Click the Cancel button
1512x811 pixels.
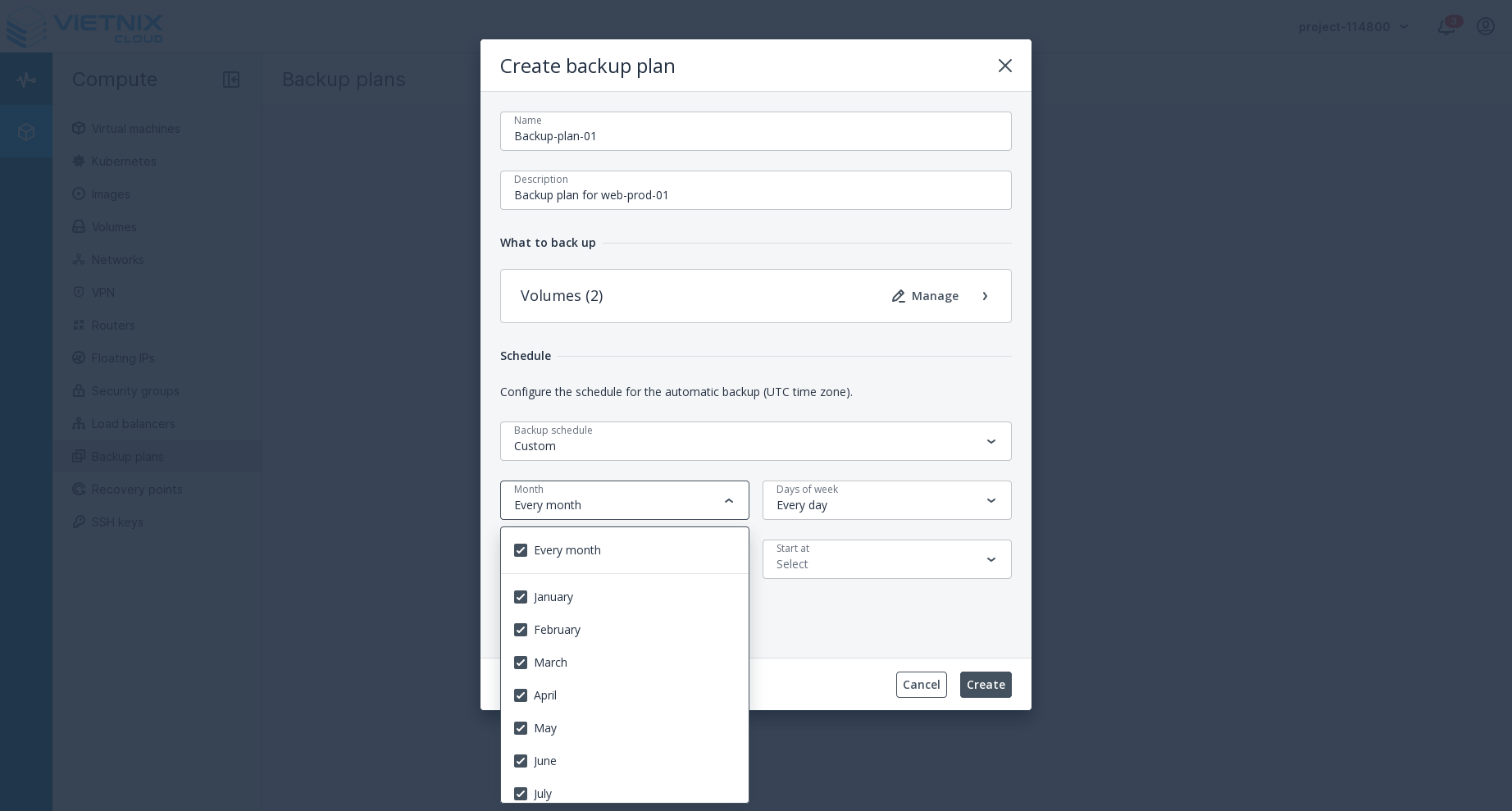921,685
